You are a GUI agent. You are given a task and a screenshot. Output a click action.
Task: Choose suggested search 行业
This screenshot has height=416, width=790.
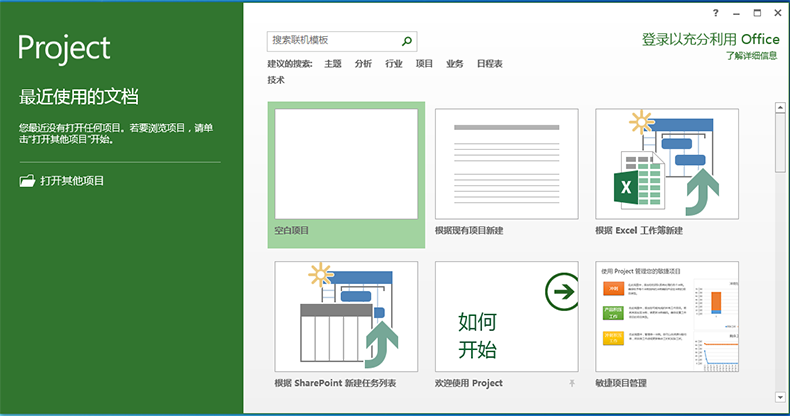[x=393, y=64]
